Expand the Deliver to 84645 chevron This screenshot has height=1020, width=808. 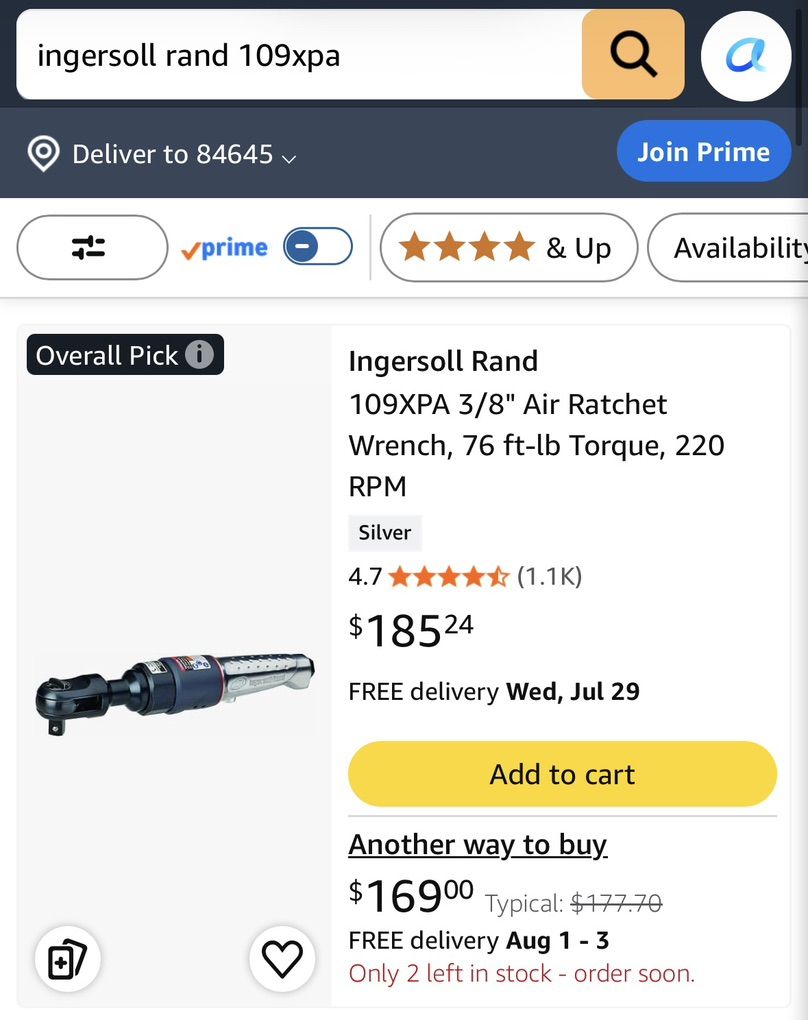pos(288,158)
